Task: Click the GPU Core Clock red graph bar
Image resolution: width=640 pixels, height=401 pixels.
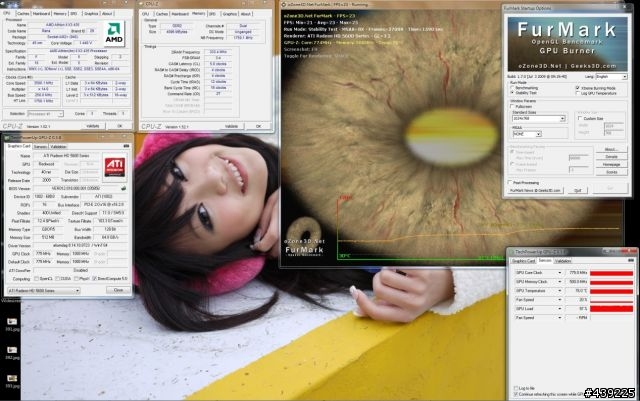Action: point(611,273)
